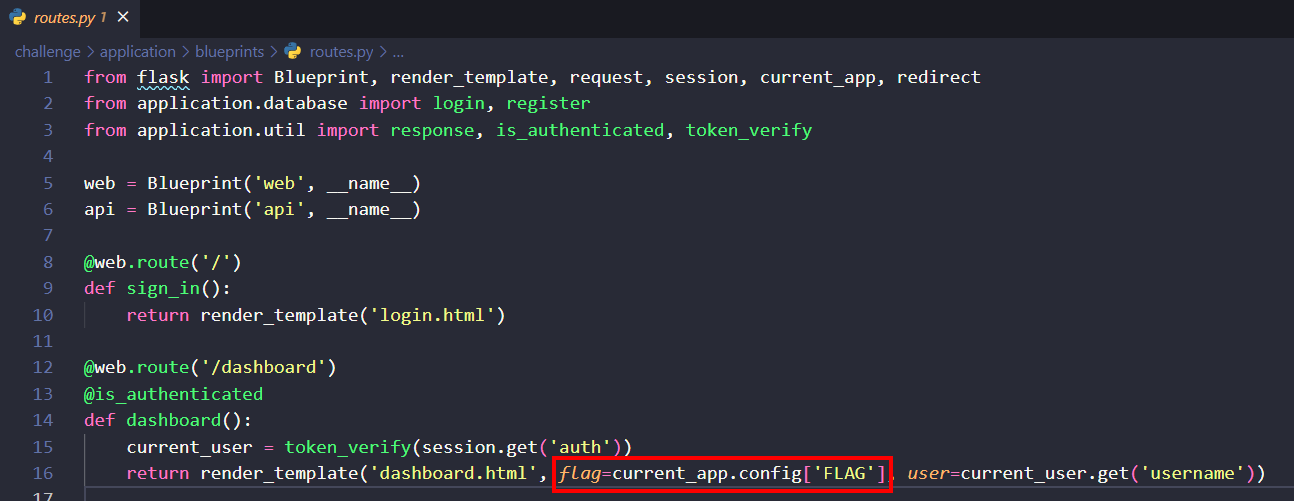Expand the blueprints breadcrumb segment
This screenshot has width=1294, height=501.
231,51
